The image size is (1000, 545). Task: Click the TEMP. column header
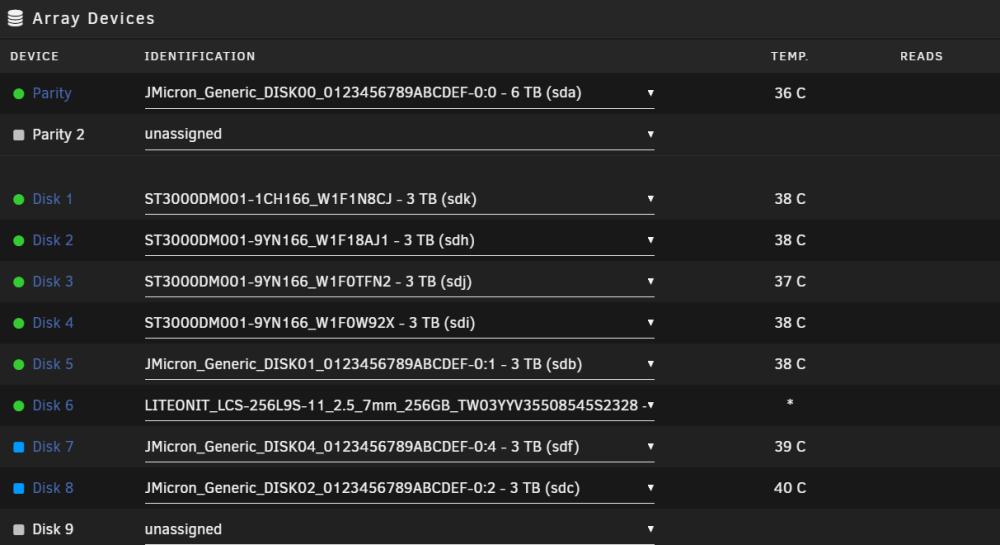click(x=790, y=56)
